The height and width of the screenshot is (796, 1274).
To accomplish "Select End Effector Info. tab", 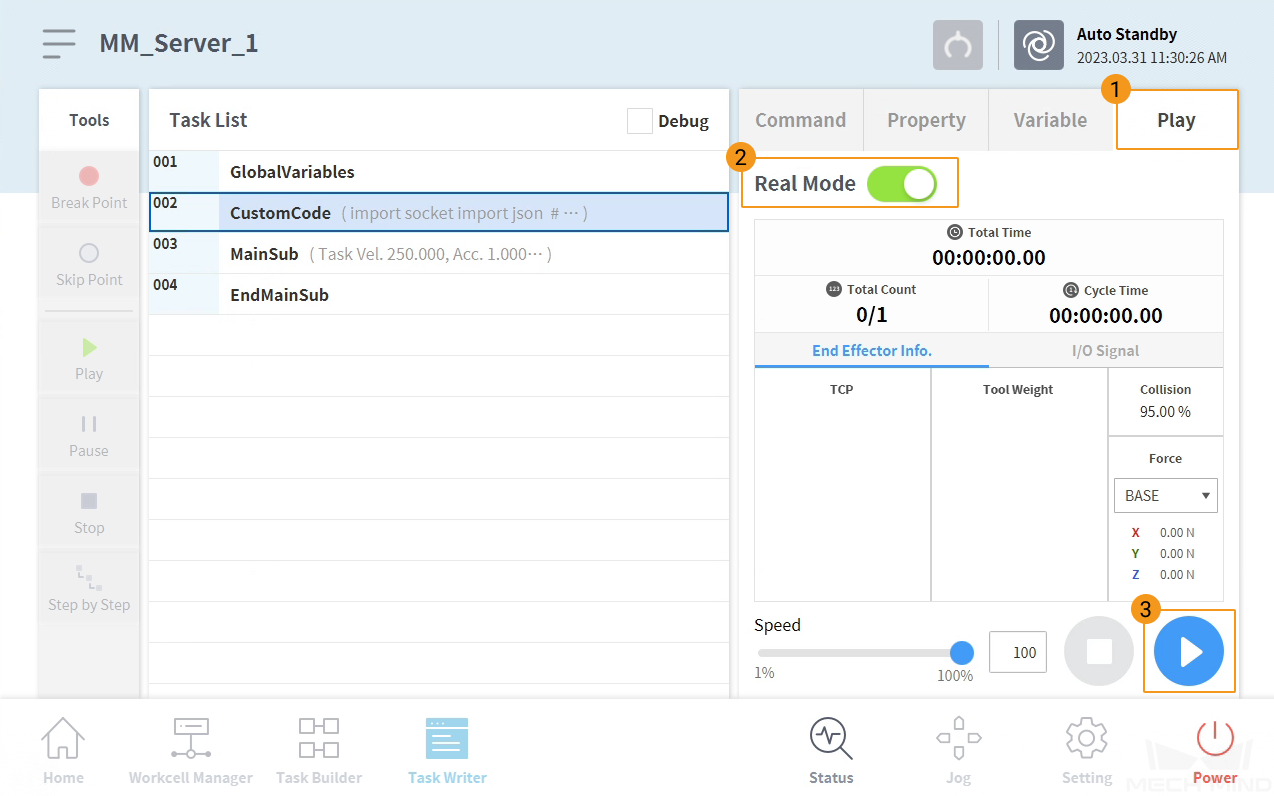I will pos(872,351).
